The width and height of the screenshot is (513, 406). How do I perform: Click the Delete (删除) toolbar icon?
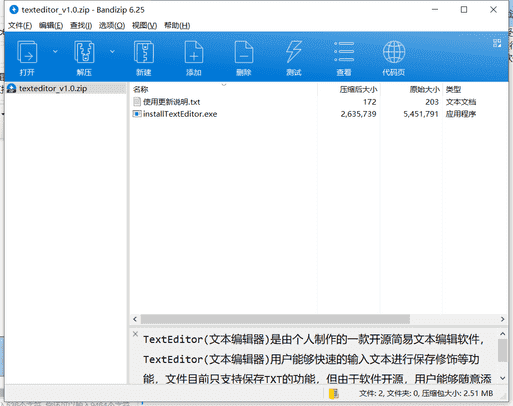click(244, 52)
